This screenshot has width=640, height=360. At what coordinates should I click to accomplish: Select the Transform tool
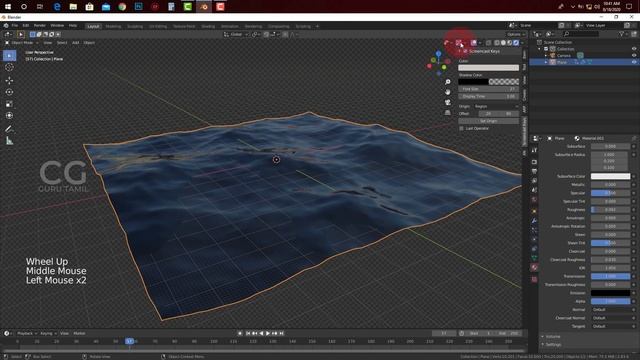click(x=9, y=116)
